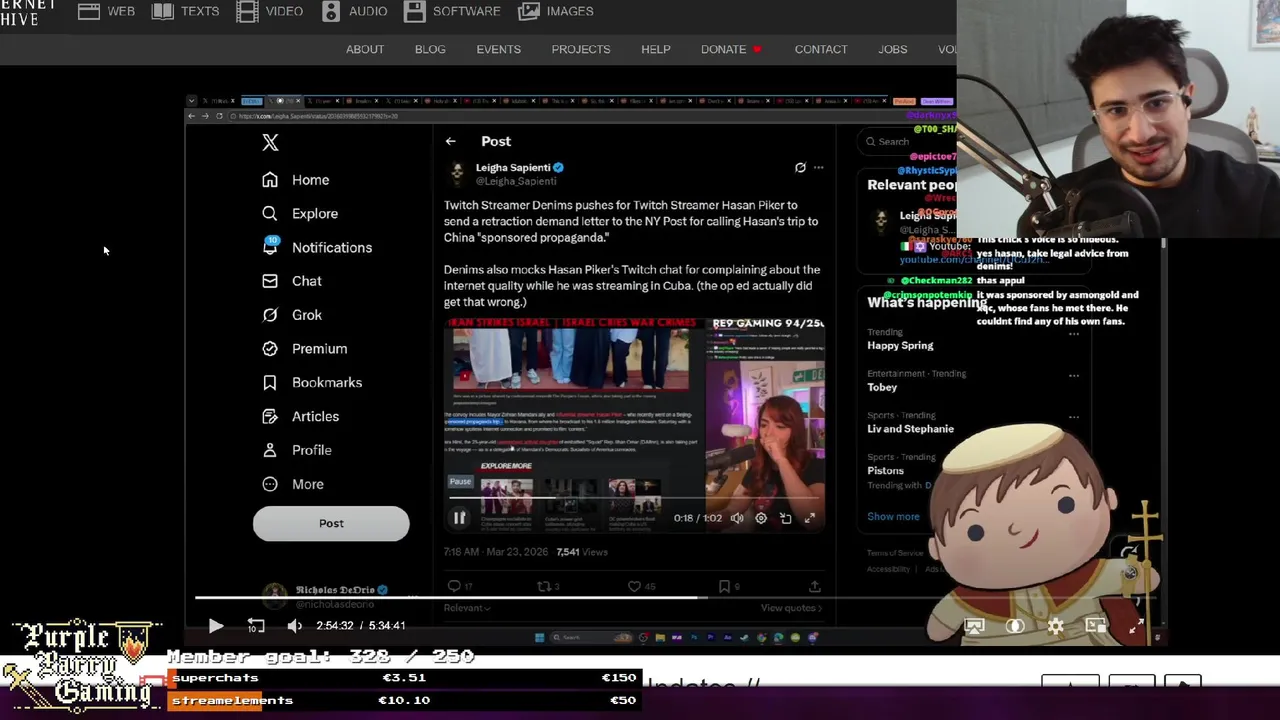Open Liv and Stephanie trend
Viewport: 1280px width, 720px height.
tap(910, 429)
